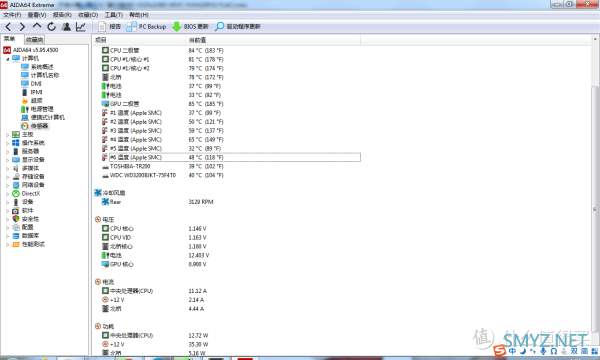This screenshot has width=600, height=360.
Task: Click the shield icon next to 安全性
Action: (x=16, y=219)
